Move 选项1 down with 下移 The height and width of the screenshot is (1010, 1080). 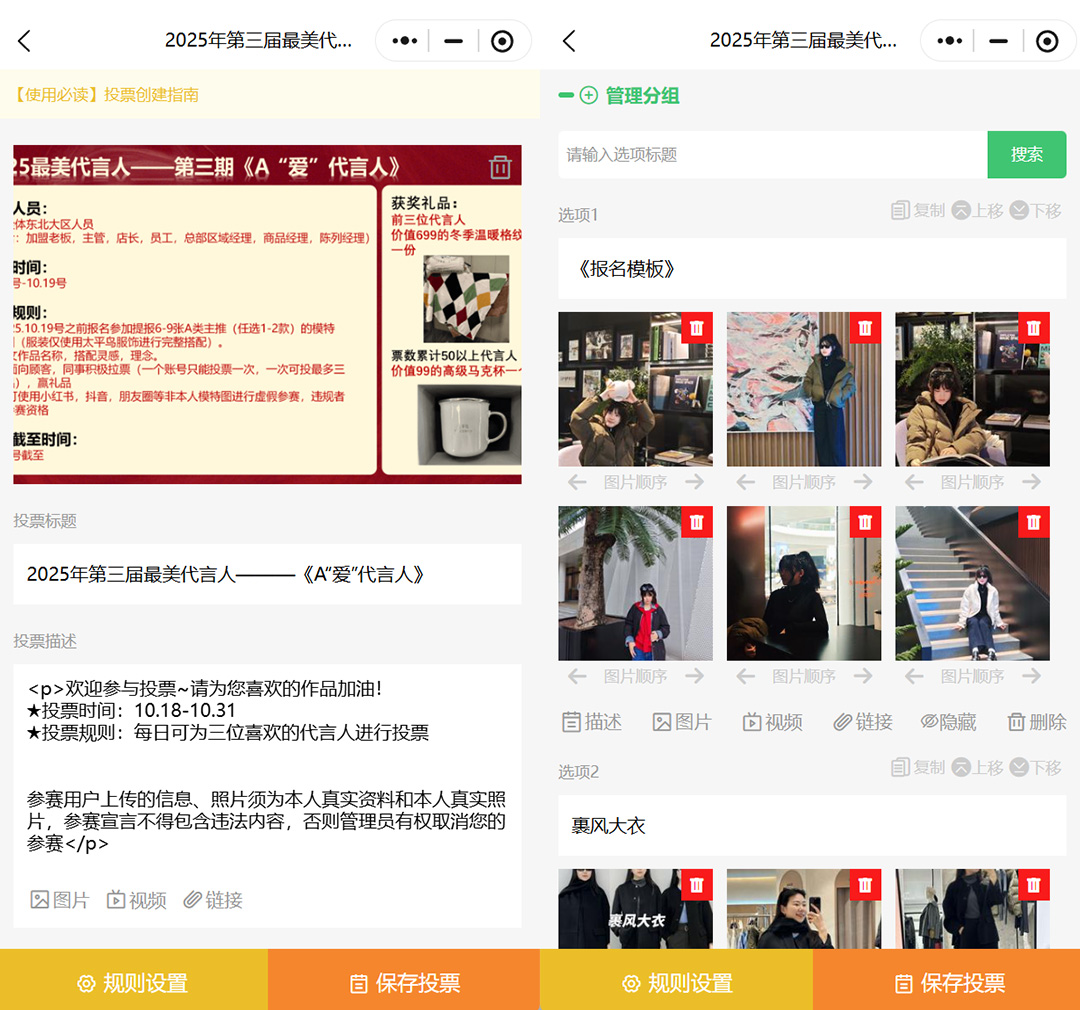1036,211
